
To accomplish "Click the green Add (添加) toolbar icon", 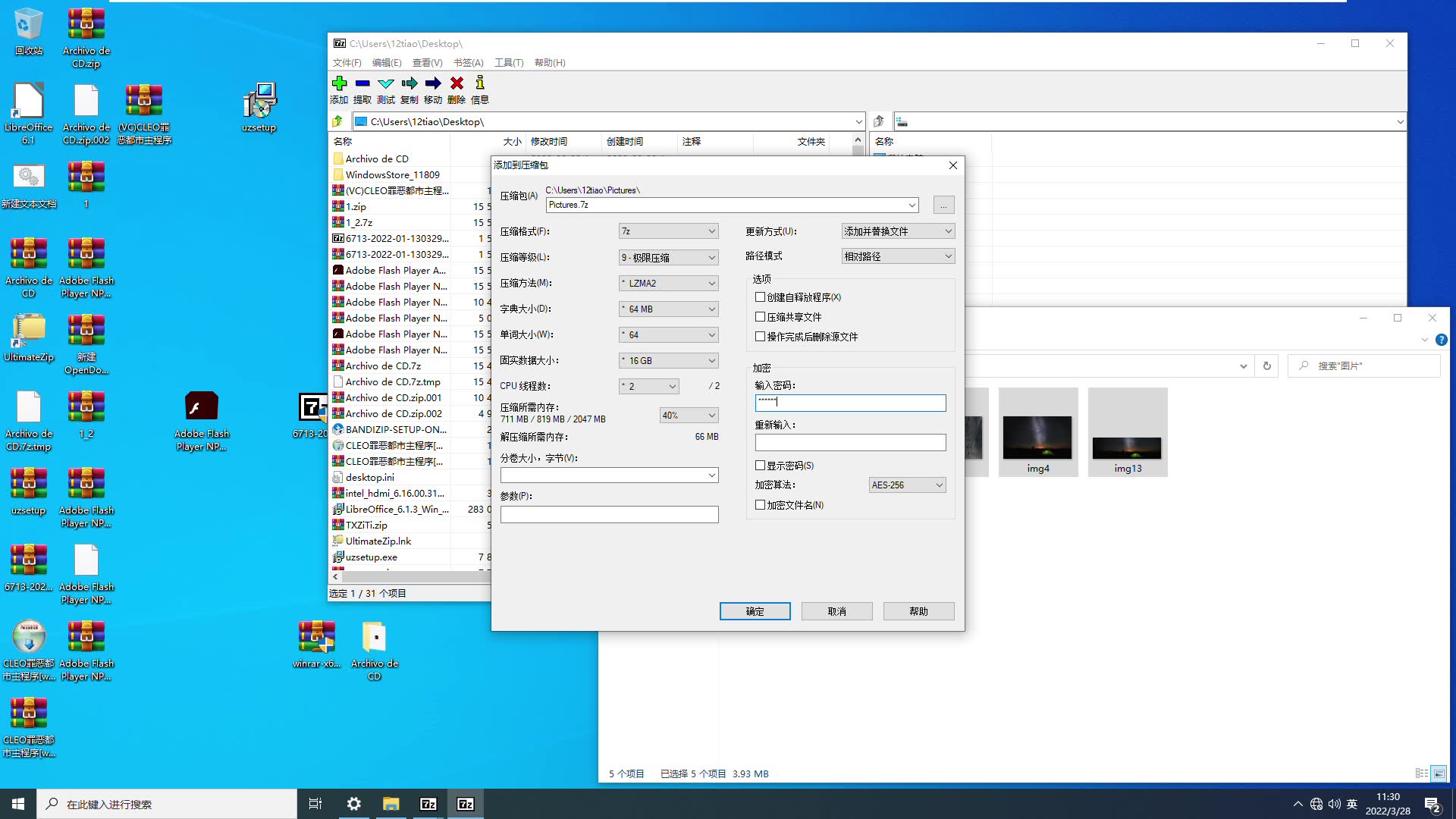I will pyautogui.click(x=339, y=83).
